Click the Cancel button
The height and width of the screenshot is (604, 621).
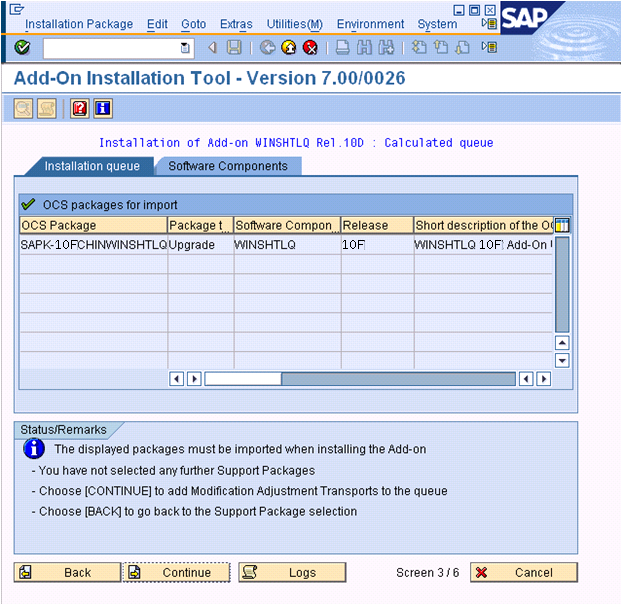click(x=524, y=572)
